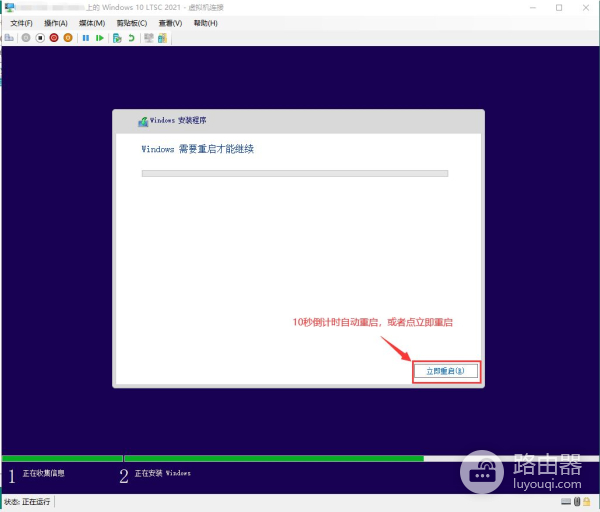This screenshot has width=600, height=512.
Task: Close the virtual machine connection window
Action: pos(586,8)
